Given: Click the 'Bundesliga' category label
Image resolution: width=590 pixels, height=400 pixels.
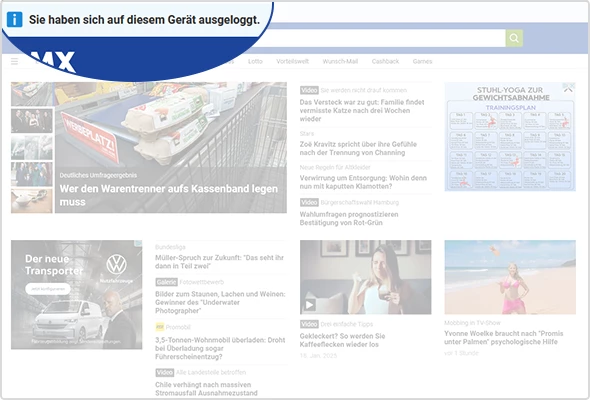Looking at the screenshot, I should pos(170,247).
